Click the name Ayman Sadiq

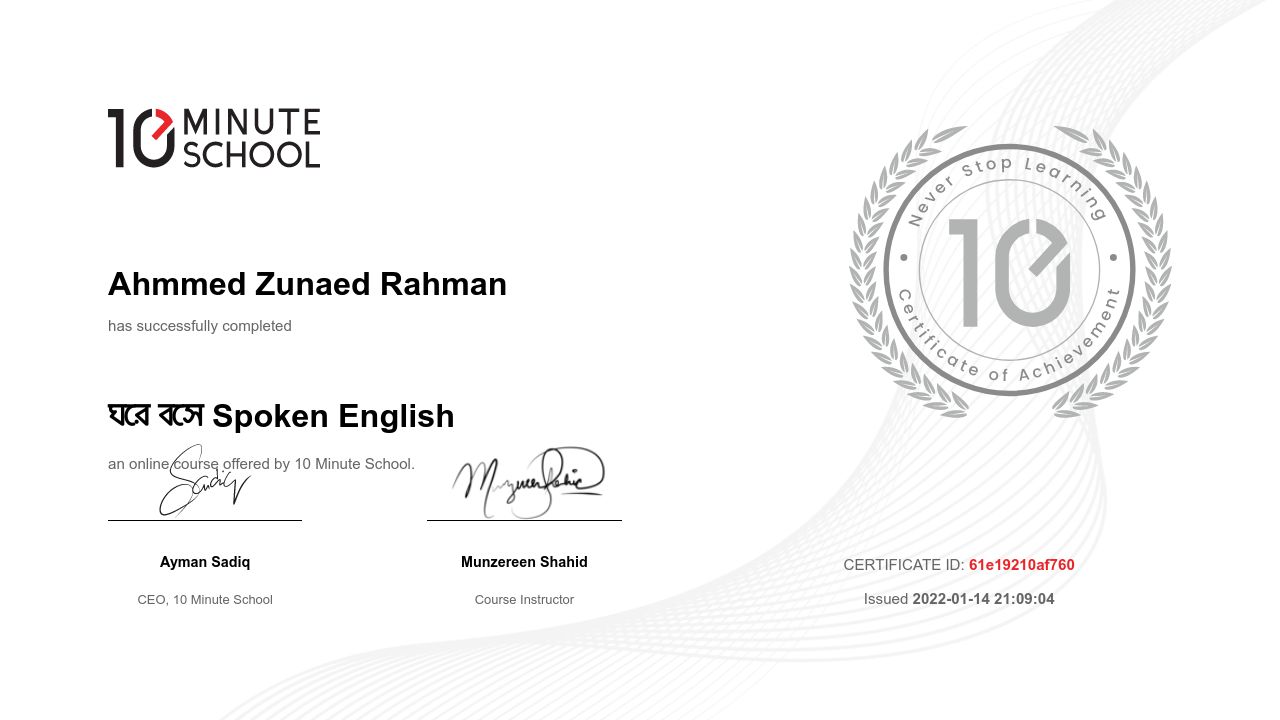tap(205, 562)
